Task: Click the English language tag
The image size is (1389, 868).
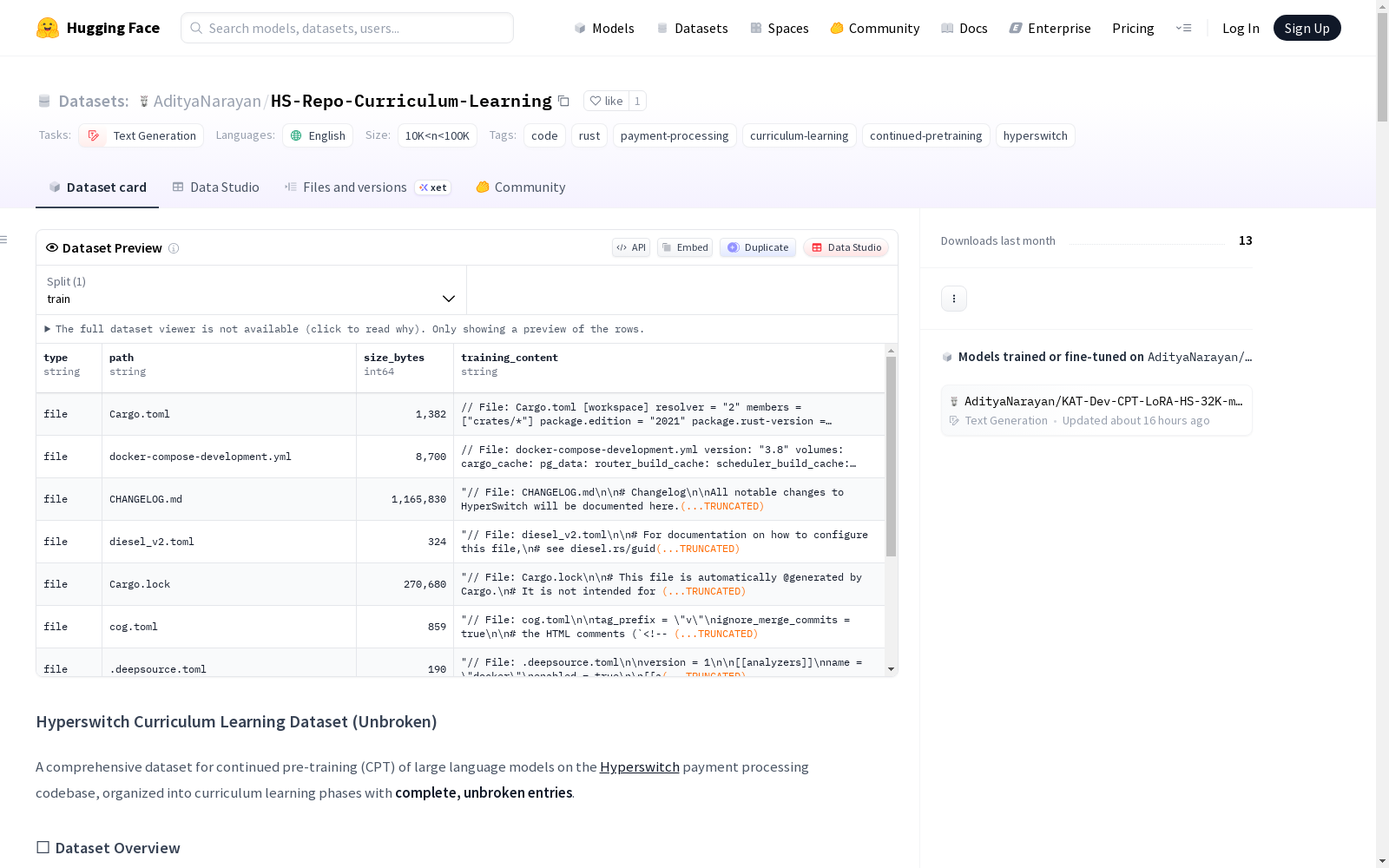Action: pos(318,135)
